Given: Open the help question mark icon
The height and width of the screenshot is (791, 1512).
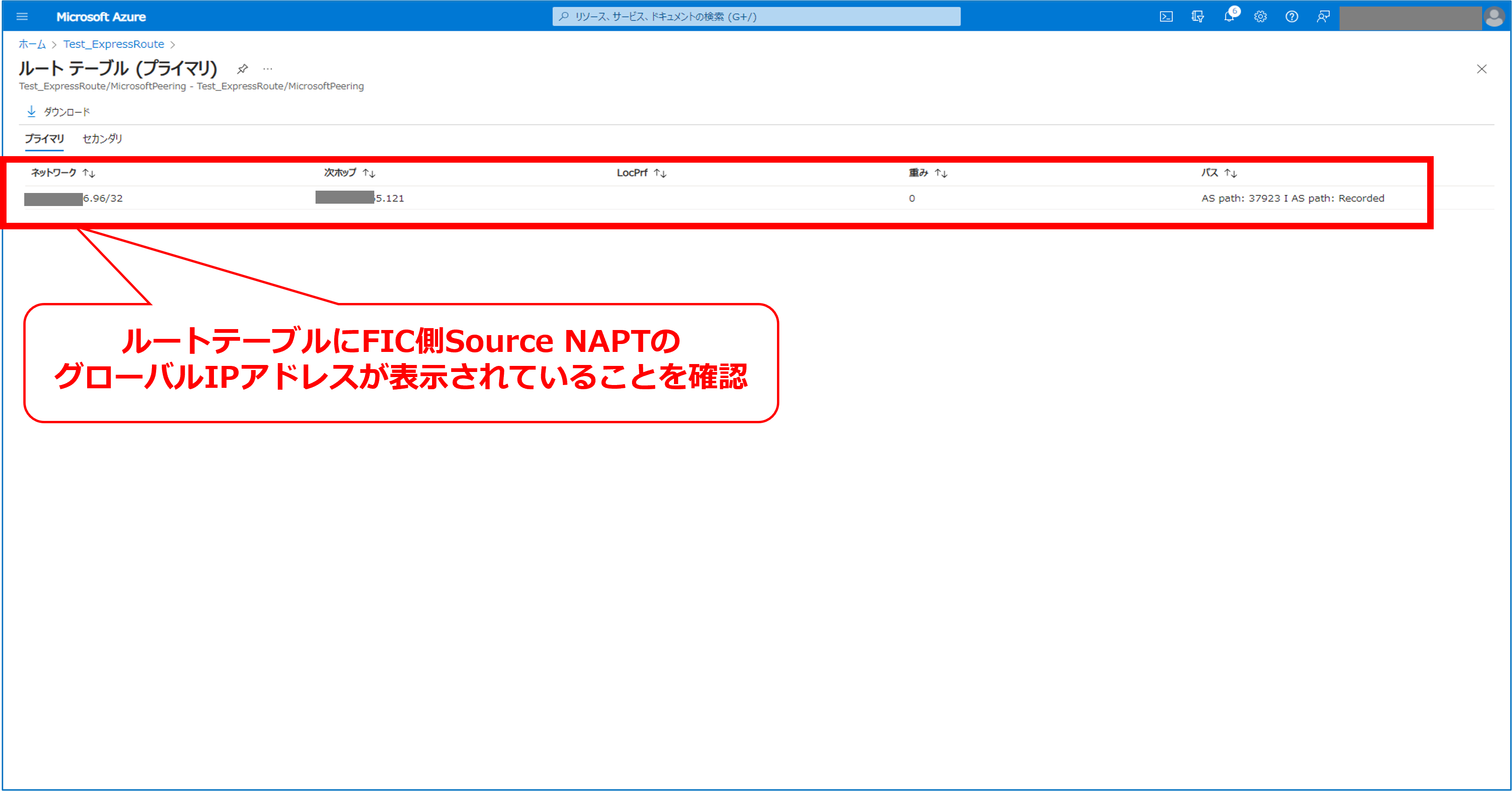Looking at the screenshot, I should (x=1291, y=16).
